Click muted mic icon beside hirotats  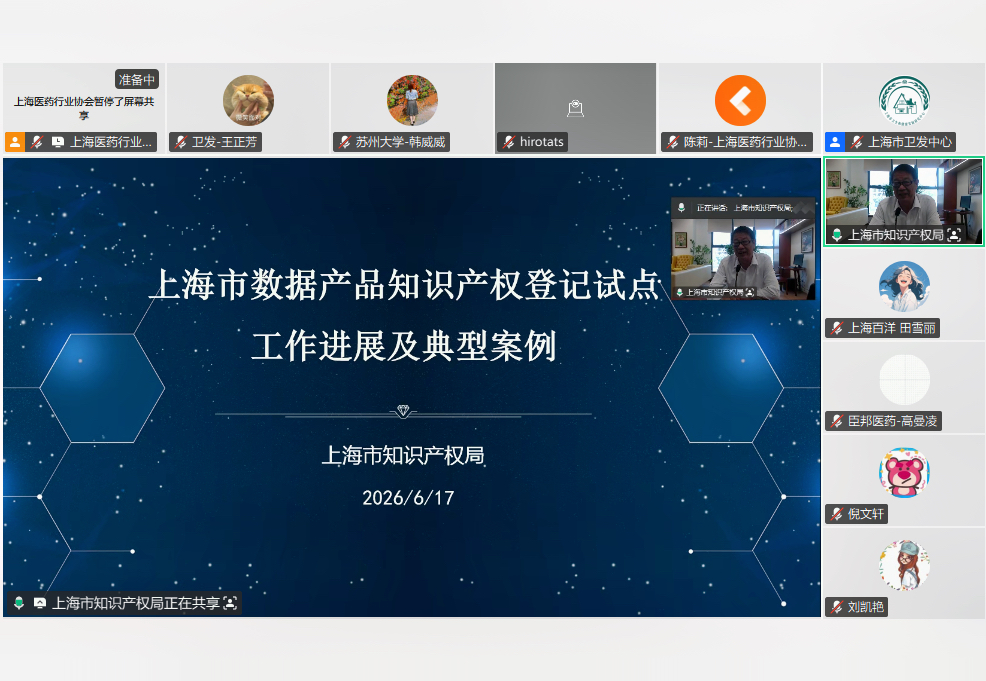click(x=509, y=142)
